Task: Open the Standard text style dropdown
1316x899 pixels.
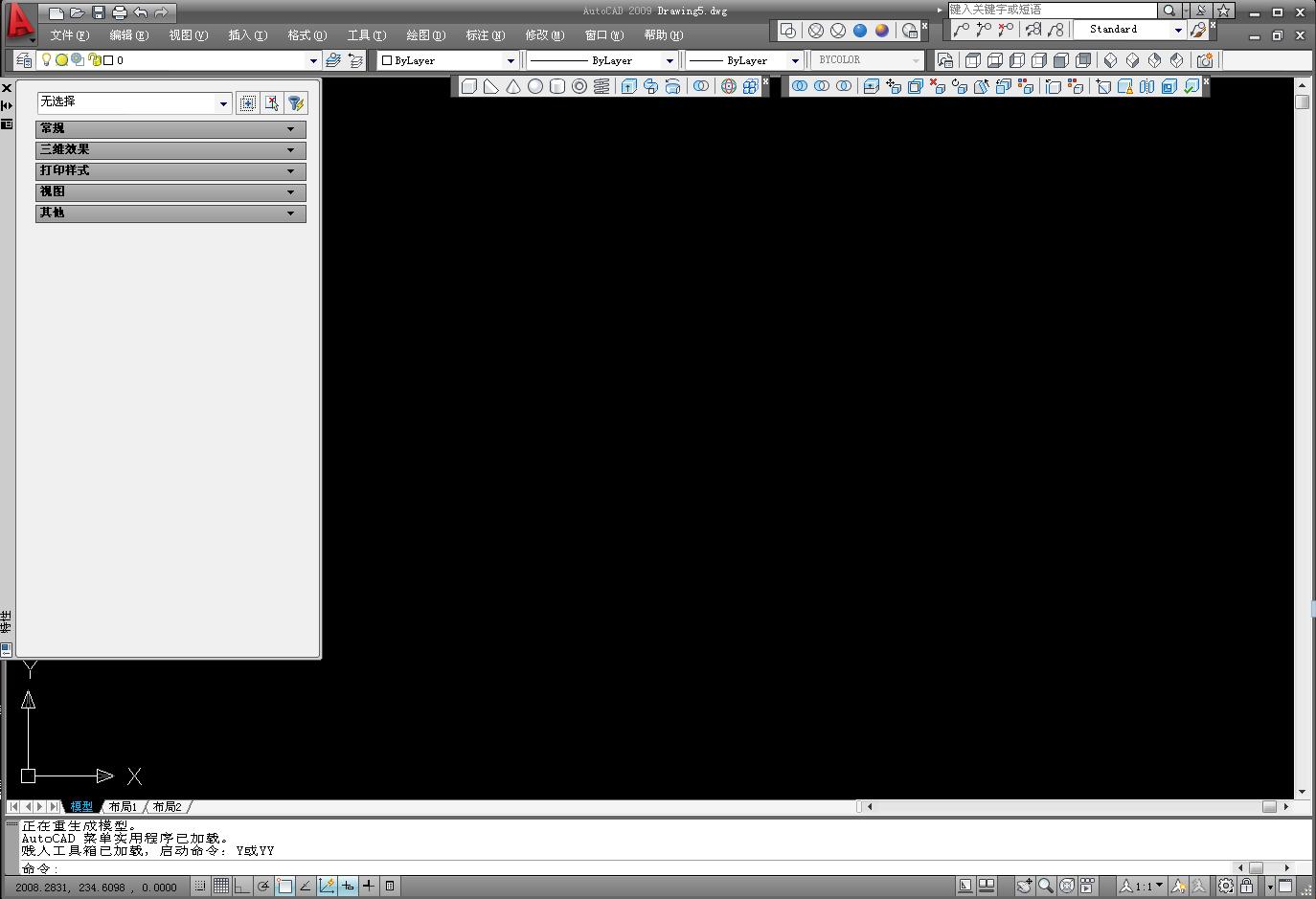Action: coord(1128,30)
